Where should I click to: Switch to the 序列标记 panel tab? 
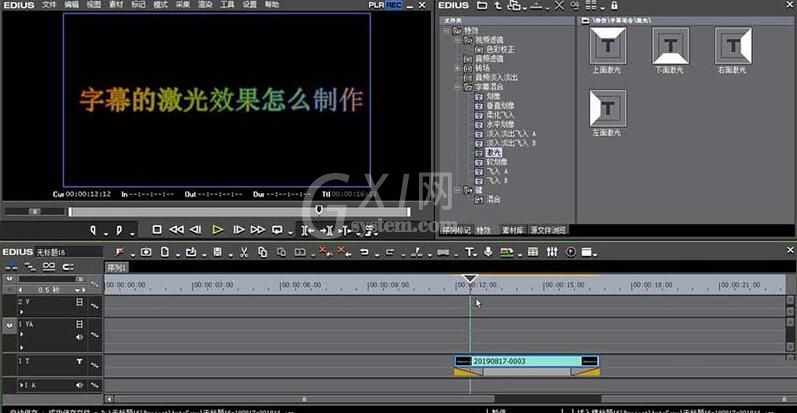coord(456,230)
